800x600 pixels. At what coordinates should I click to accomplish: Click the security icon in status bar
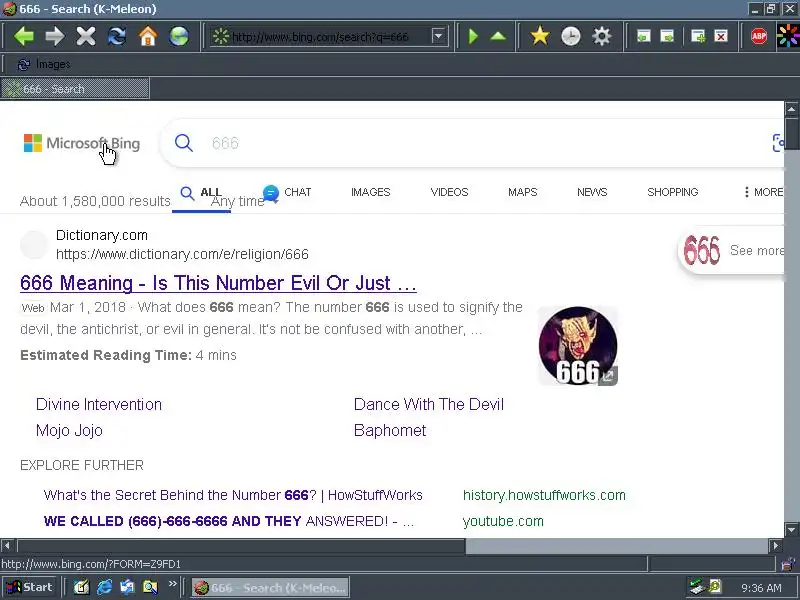pyautogui.click(x=788, y=564)
